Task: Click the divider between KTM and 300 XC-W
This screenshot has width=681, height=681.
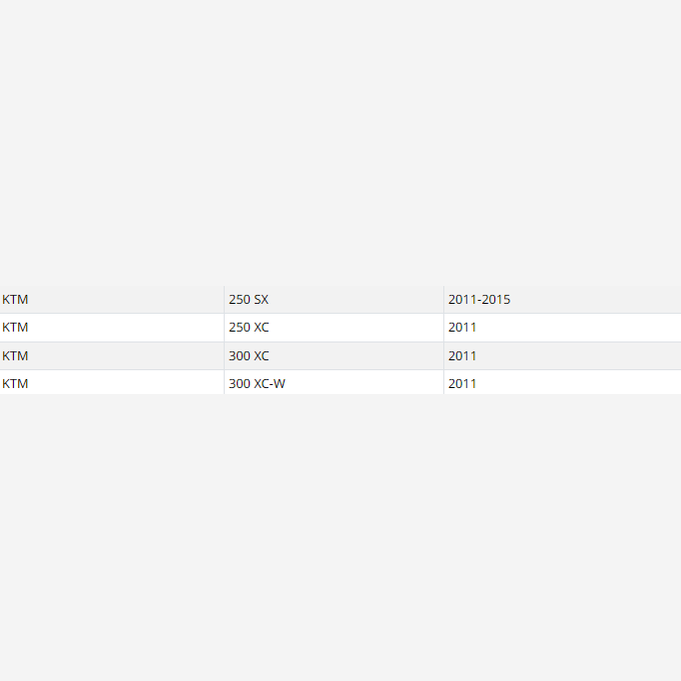Action: [x=224, y=383]
